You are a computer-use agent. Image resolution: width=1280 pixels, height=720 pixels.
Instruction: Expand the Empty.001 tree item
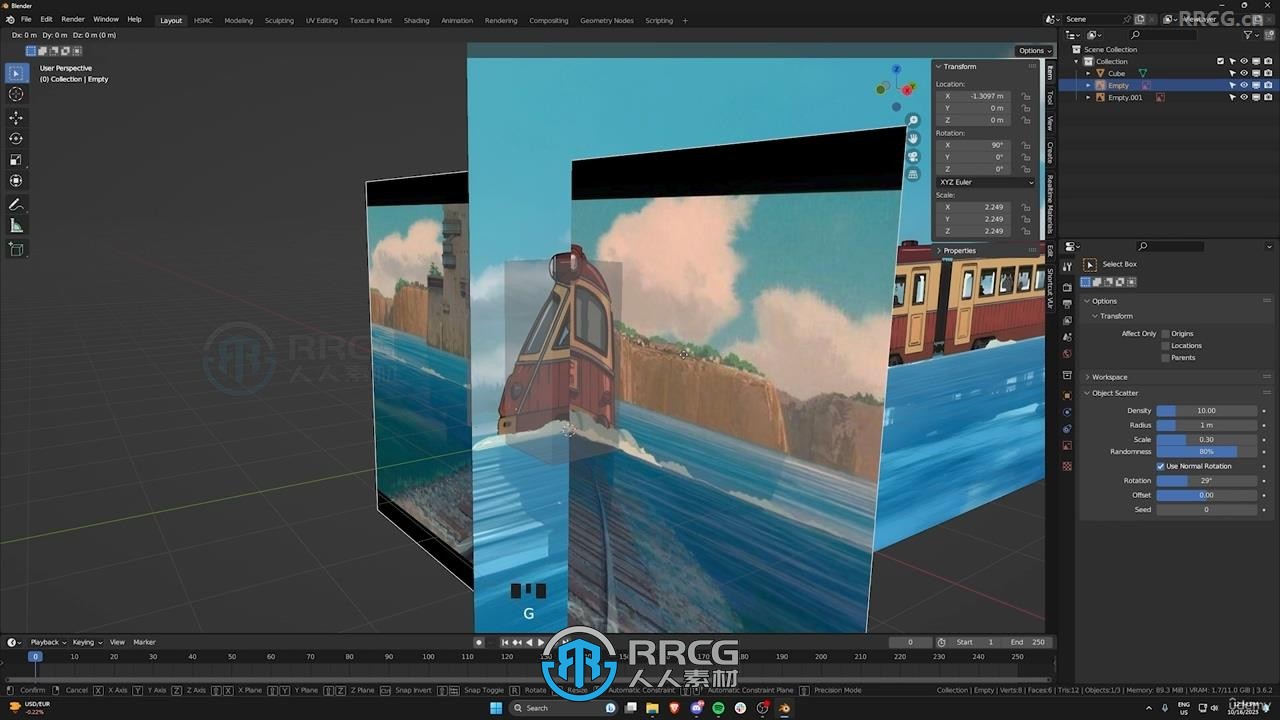tap(1089, 97)
